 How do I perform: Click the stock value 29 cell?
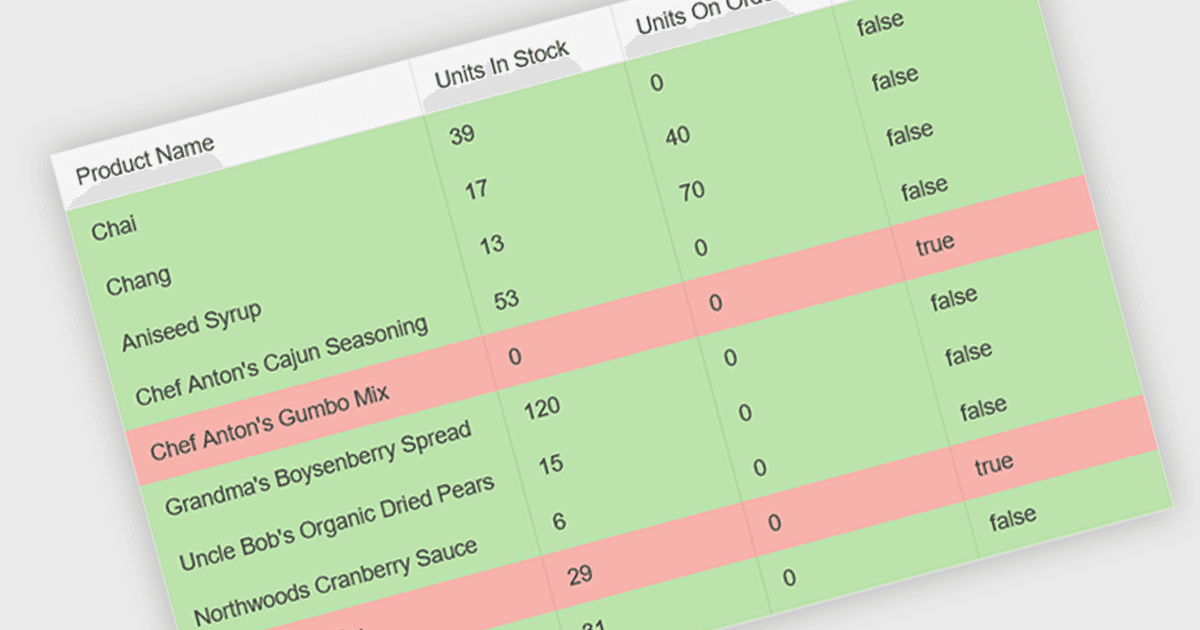coord(580,575)
